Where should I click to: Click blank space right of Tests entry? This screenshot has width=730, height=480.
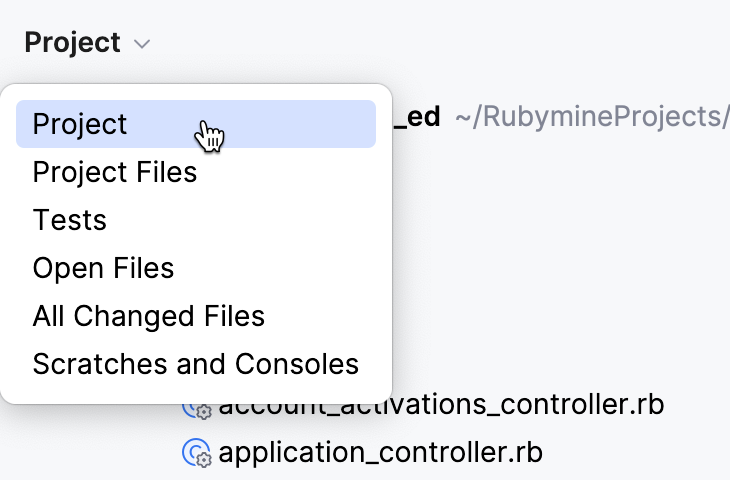[x=250, y=220]
